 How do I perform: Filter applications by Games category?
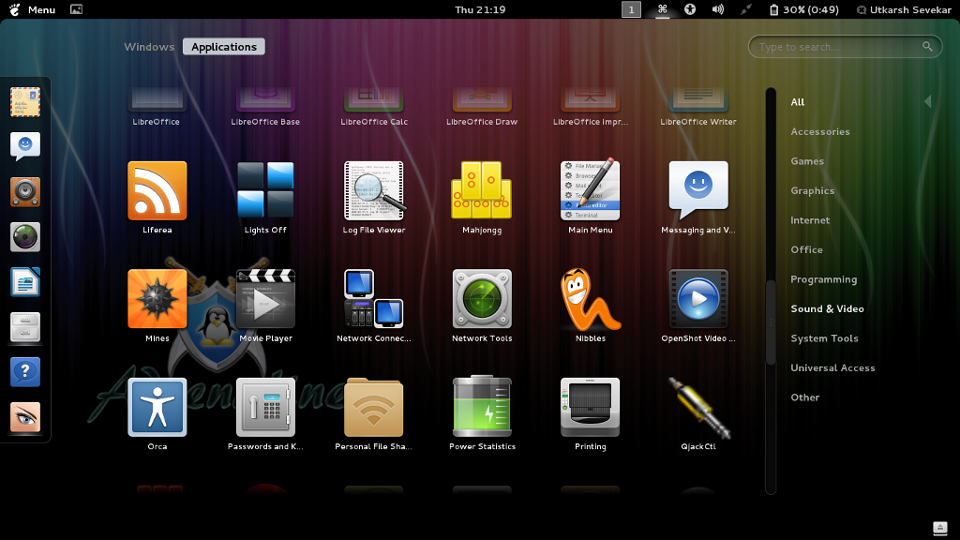click(x=807, y=161)
